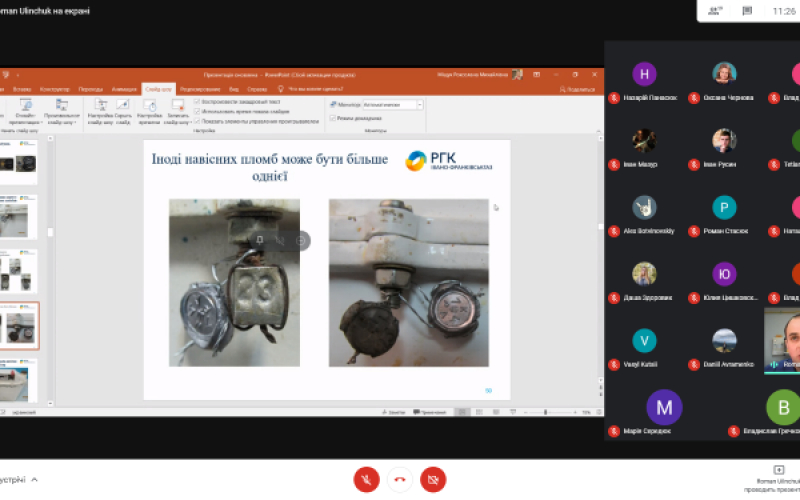Select the highlighted current slide thumbnail
The image size is (800, 500).
(x=19, y=326)
